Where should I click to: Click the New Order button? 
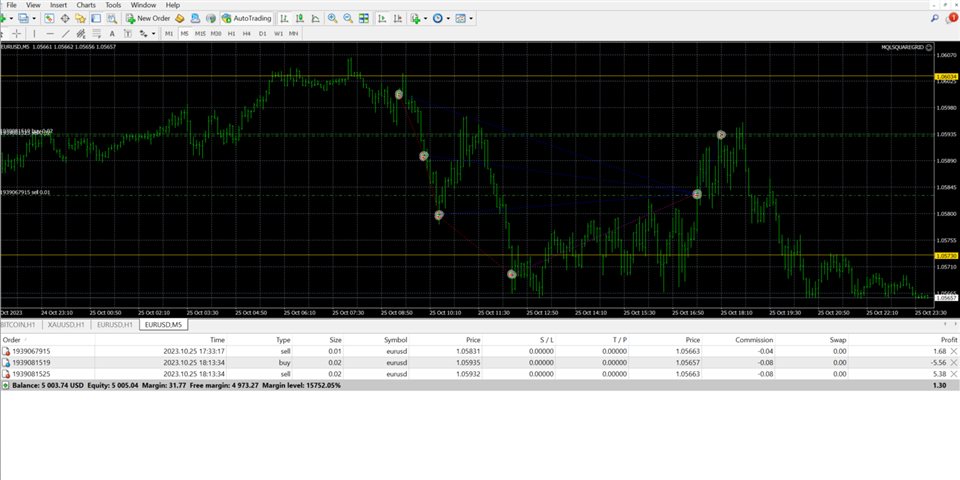point(148,18)
